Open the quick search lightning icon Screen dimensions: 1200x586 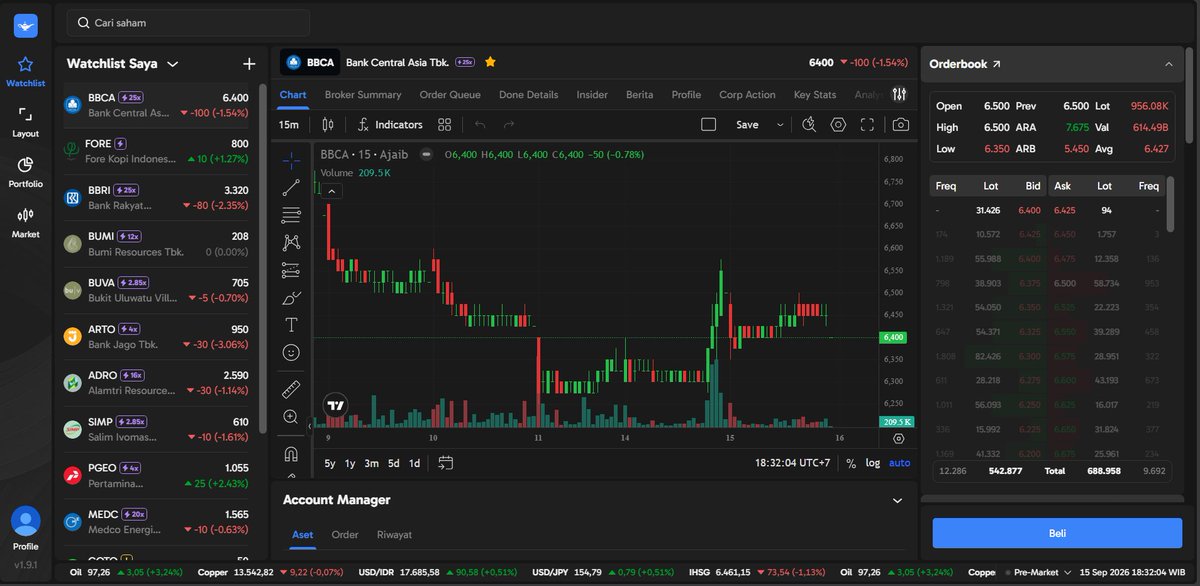pos(809,125)
